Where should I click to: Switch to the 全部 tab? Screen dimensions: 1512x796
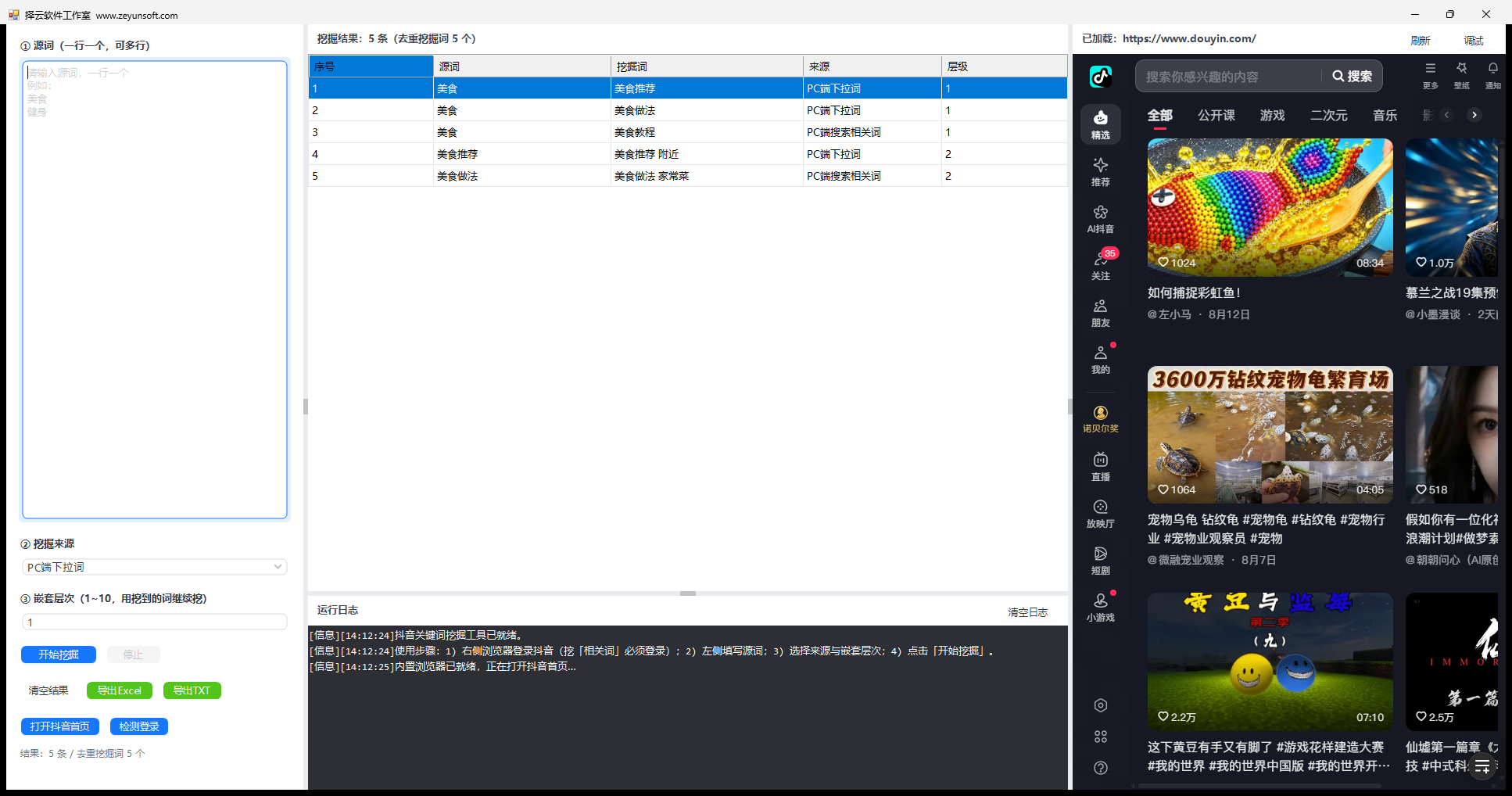click(1160, 116)
